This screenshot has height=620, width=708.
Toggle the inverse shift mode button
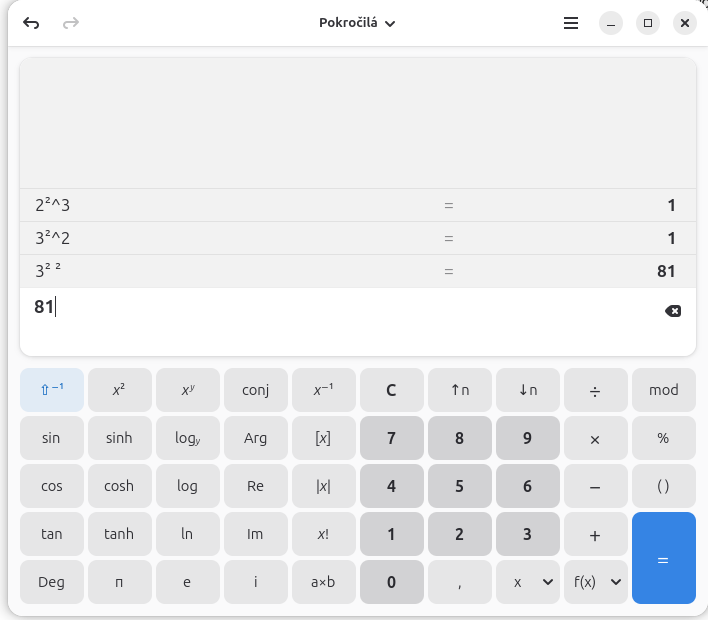click(52, 390)
